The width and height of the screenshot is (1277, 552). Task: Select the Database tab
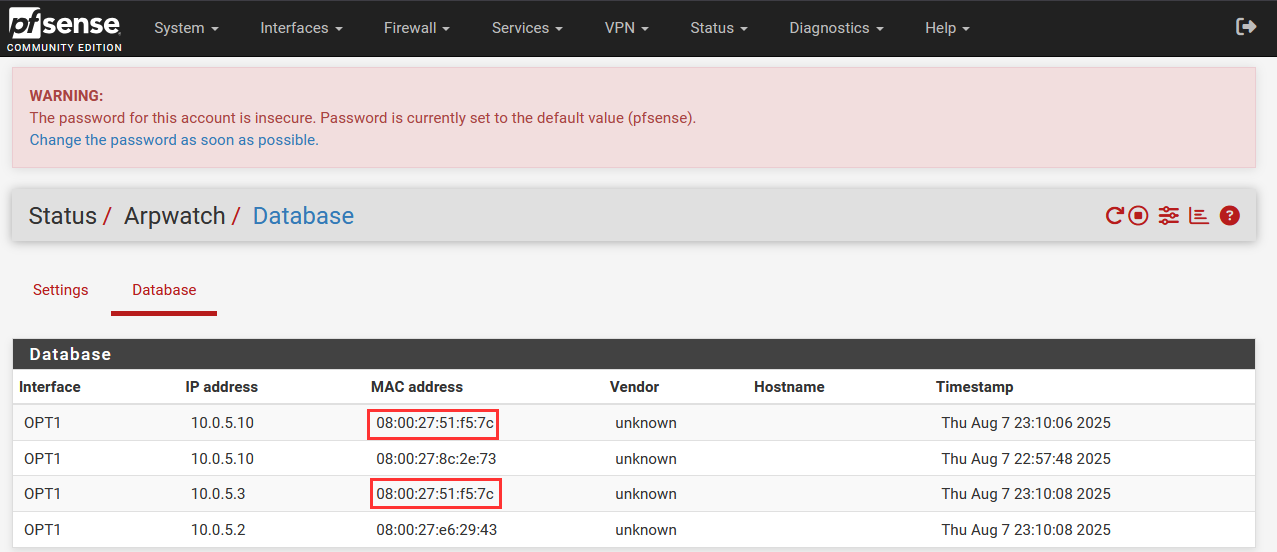click(x=164, y=290)
